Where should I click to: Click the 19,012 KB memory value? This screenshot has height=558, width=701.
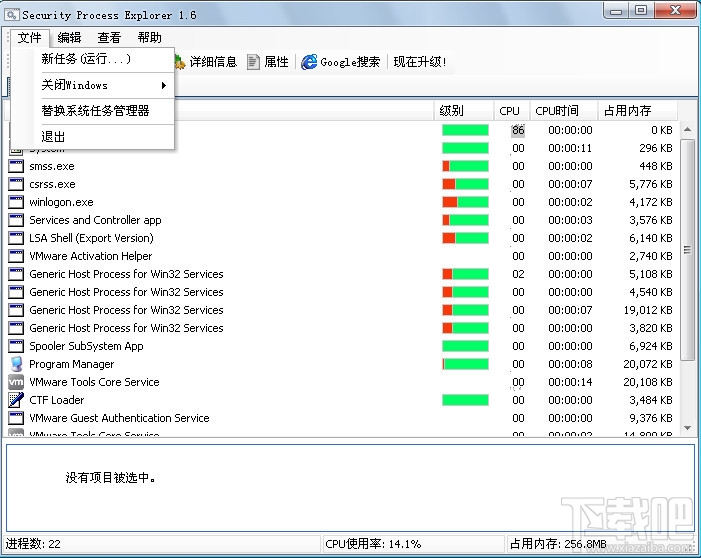click(x=648, y=310)
